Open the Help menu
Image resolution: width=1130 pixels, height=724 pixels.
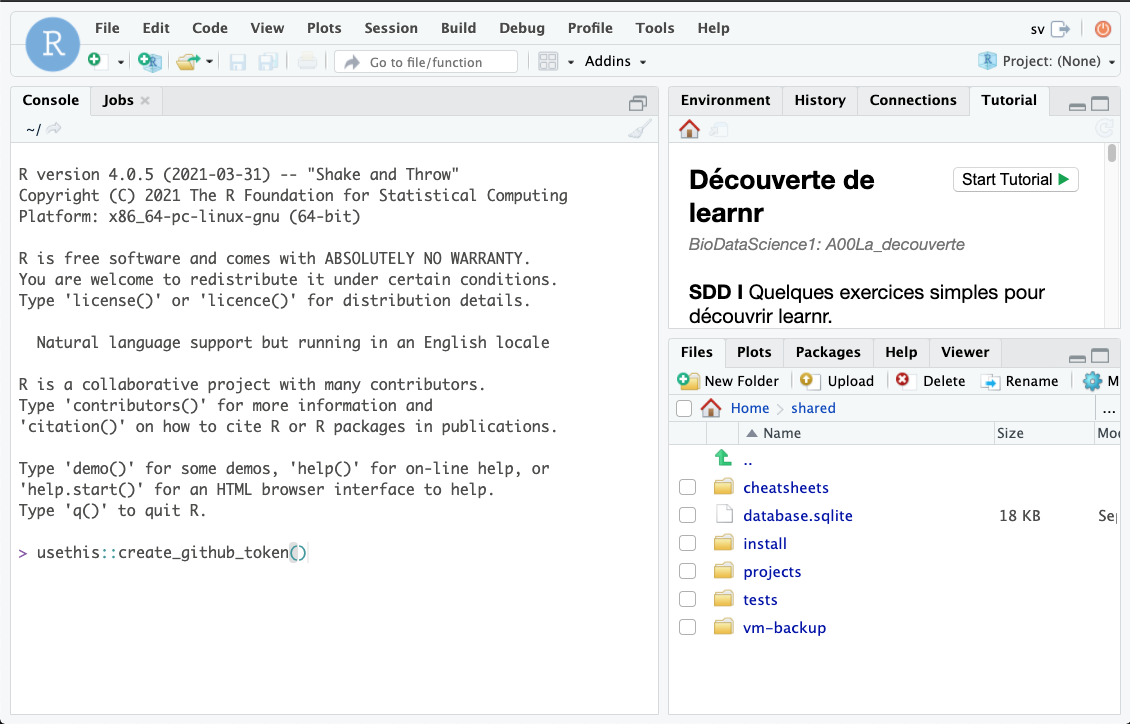[713, 28]
